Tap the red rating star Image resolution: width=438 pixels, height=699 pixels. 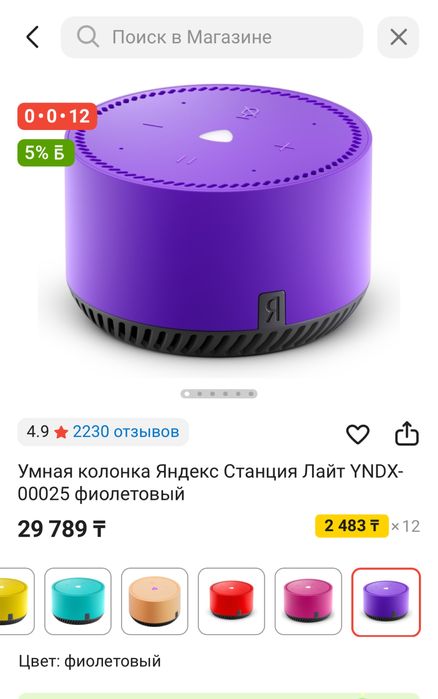coord(61,432)
